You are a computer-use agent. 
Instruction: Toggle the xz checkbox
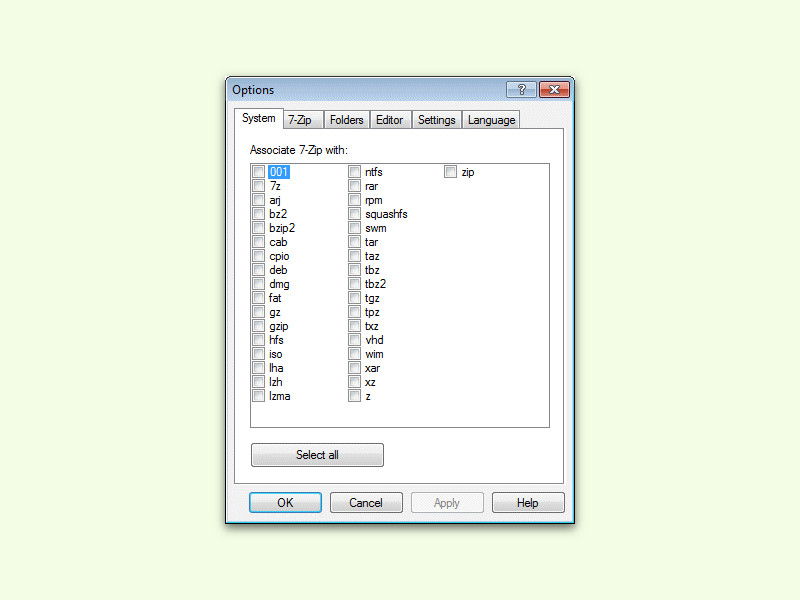pyautogui.click(x=355, y=382)
